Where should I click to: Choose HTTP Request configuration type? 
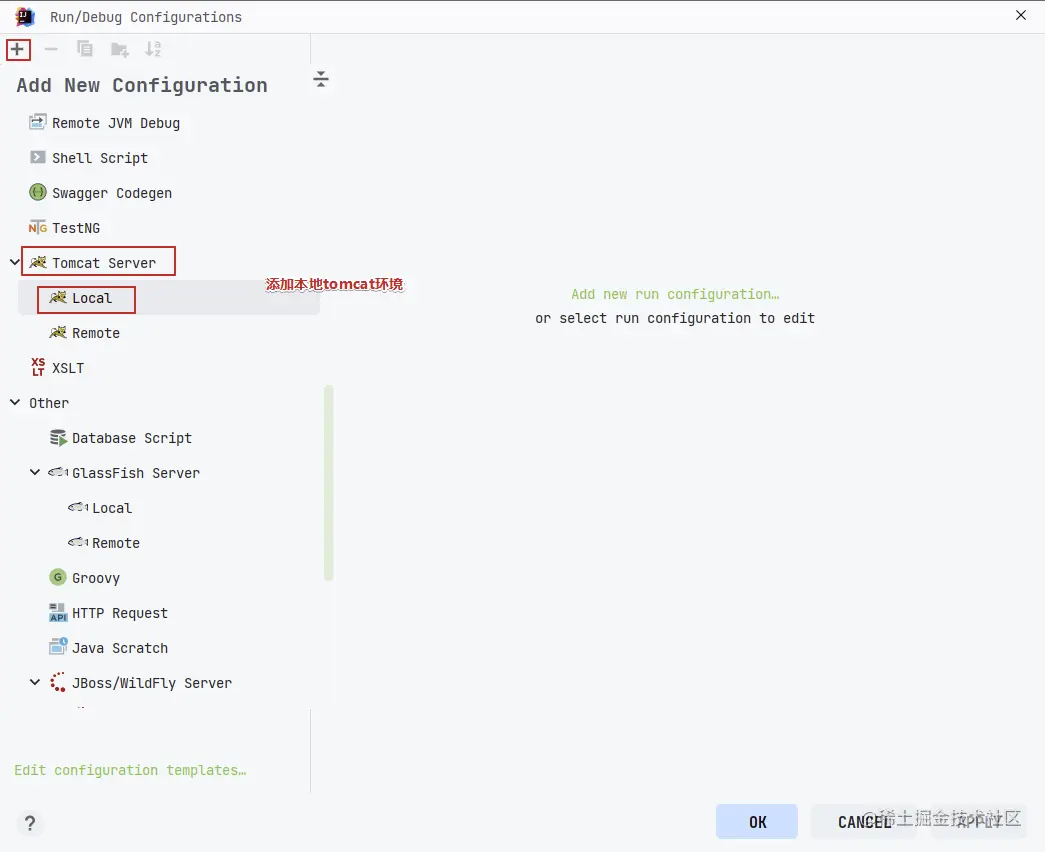pos(120,613)
